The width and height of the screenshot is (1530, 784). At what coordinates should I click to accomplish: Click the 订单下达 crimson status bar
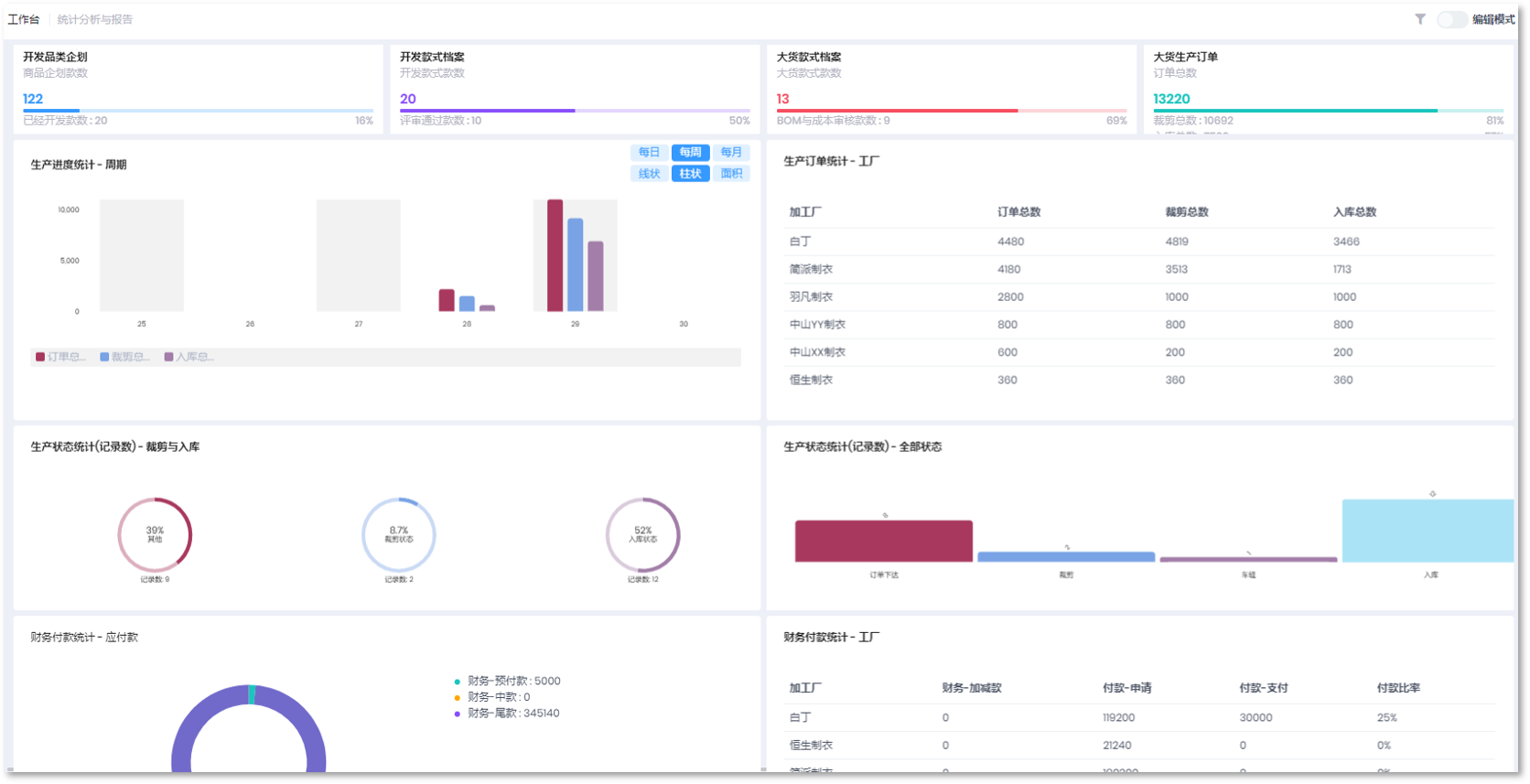(884, 541)
